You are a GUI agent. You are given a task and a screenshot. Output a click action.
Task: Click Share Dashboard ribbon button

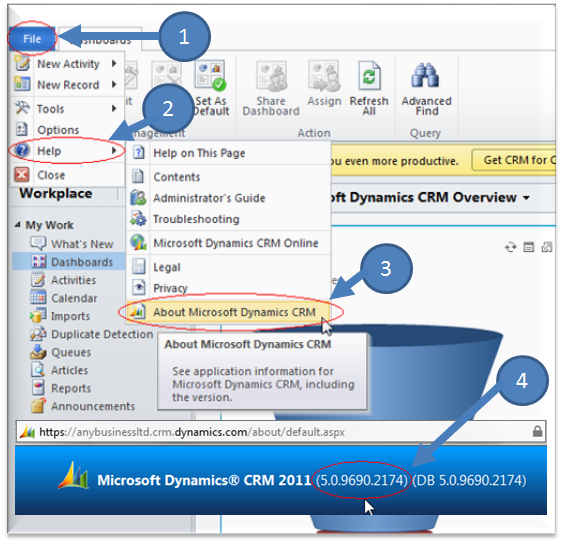tap(271, 88)
